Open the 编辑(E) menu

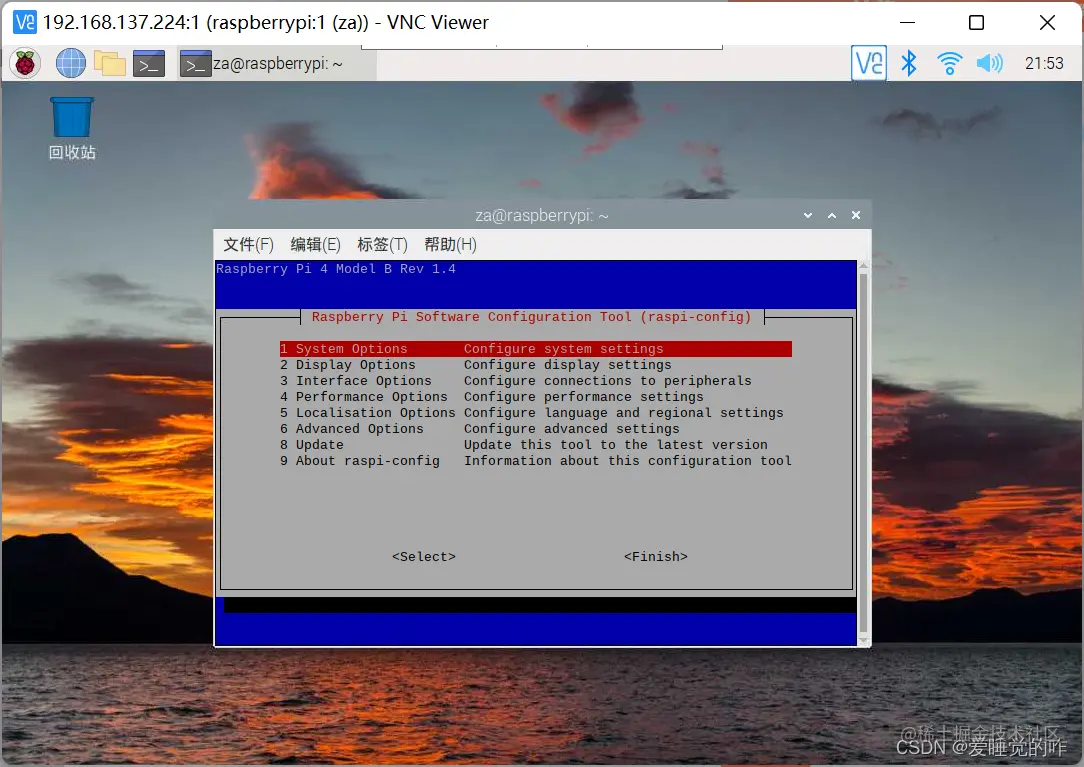click(x=315, y=245)
